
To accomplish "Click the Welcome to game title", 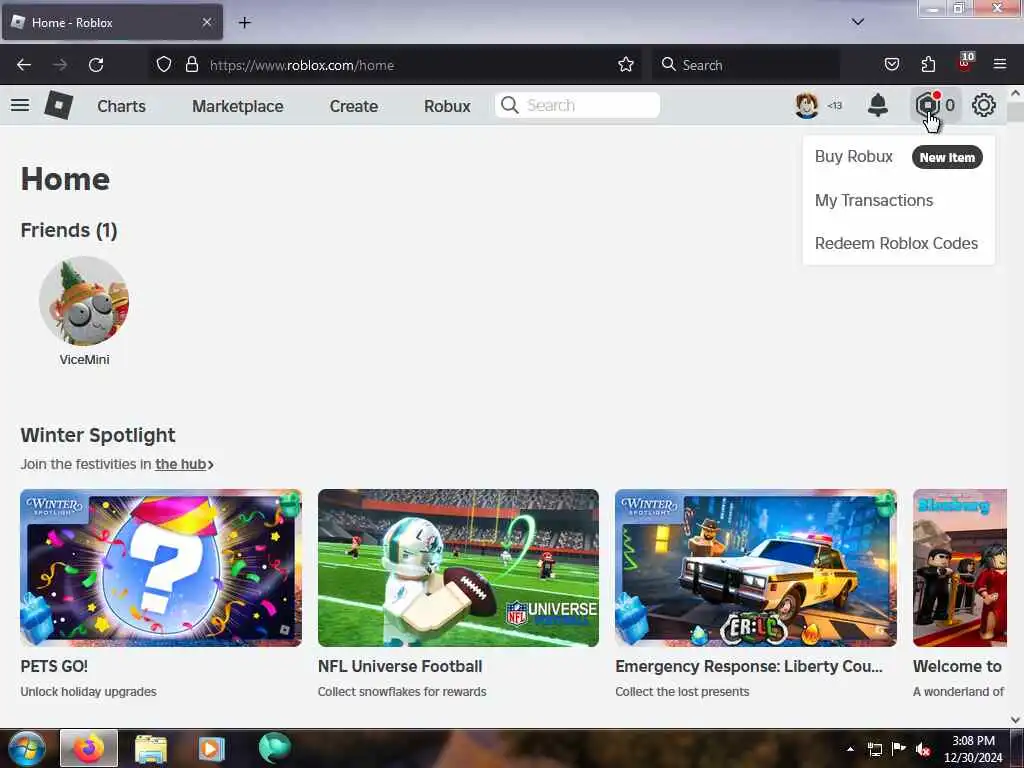I will [957, 666].
